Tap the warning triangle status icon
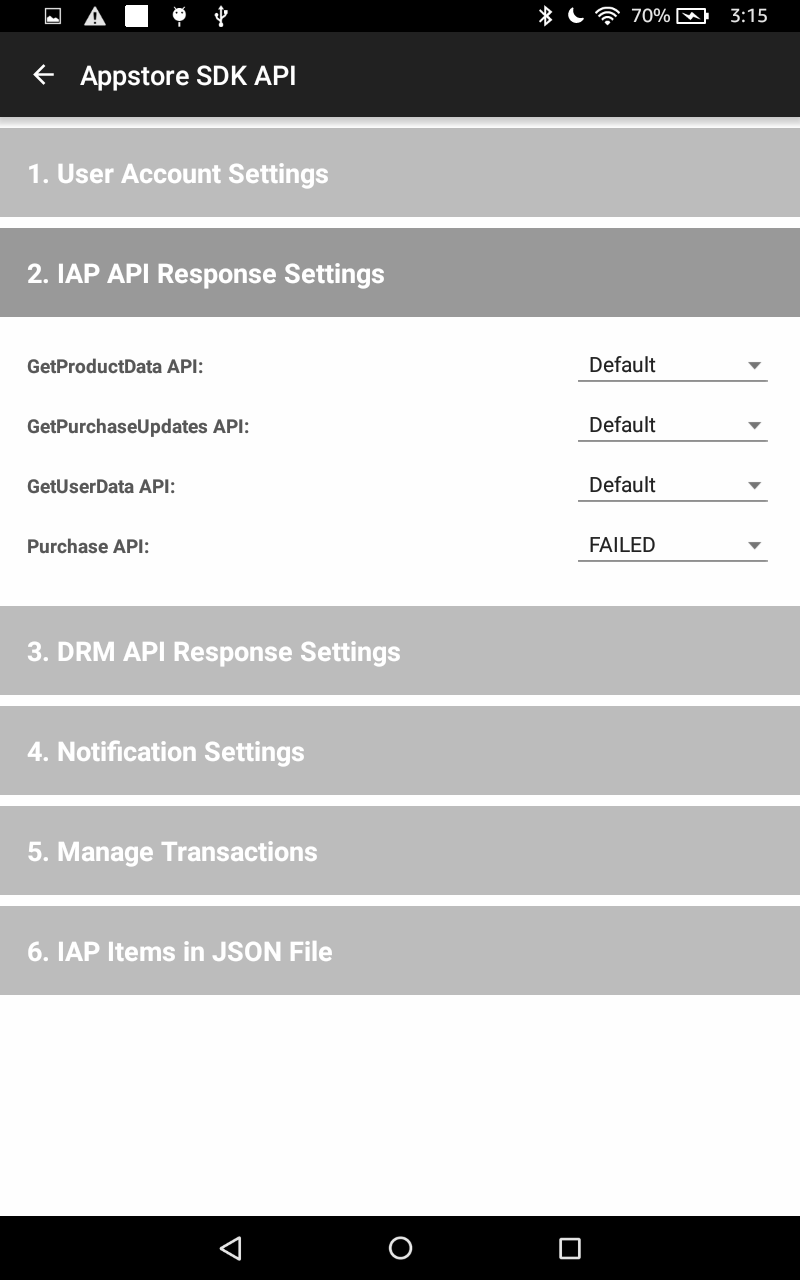The image size is (800, 1280). (95, 15)
